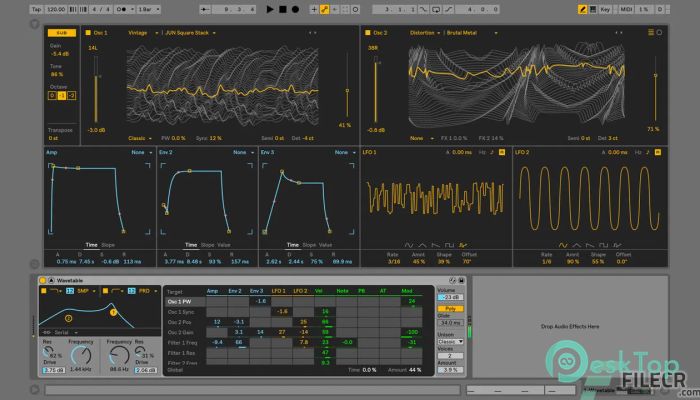Toggle the Key map mode button
This screenshot has height=400, width=700.
click(605, 9)
